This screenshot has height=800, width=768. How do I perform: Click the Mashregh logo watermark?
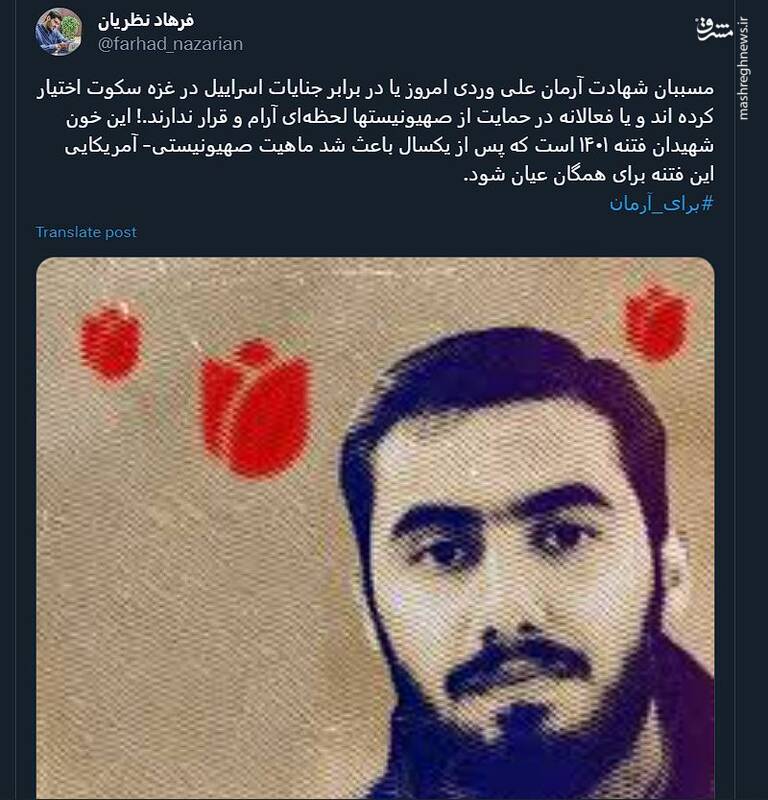714,29
